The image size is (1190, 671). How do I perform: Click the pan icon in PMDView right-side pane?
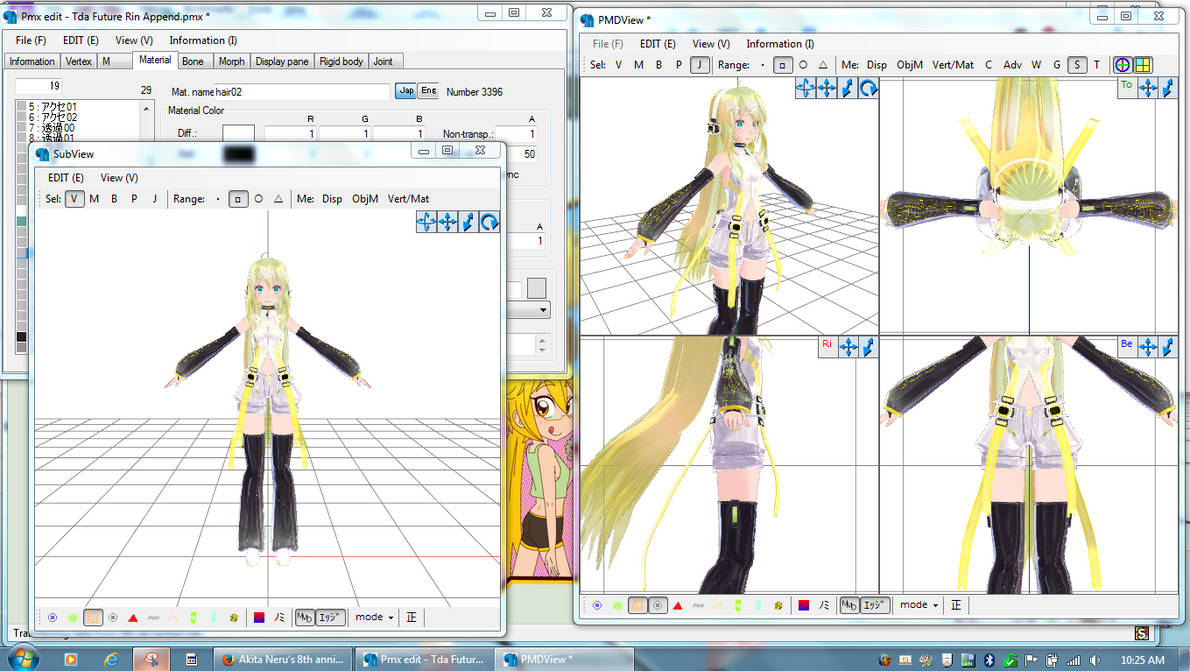tap(848, 347)
